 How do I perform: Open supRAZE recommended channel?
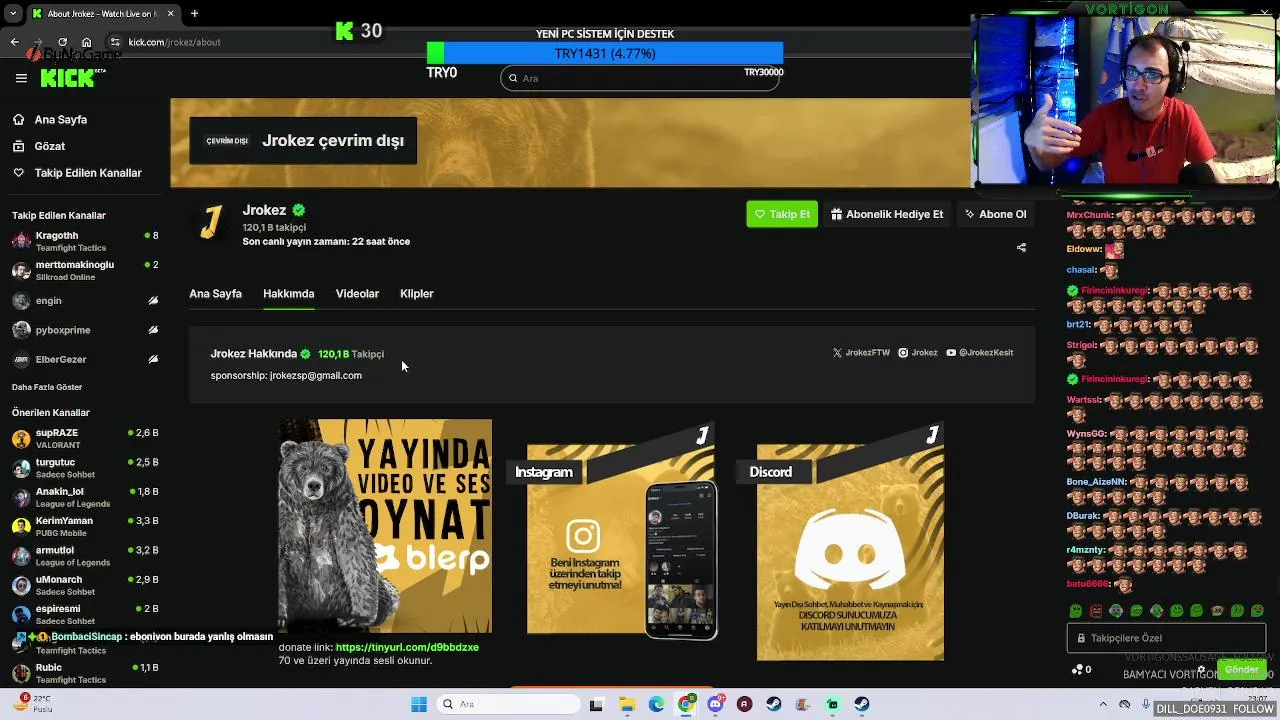pos(85,438)
